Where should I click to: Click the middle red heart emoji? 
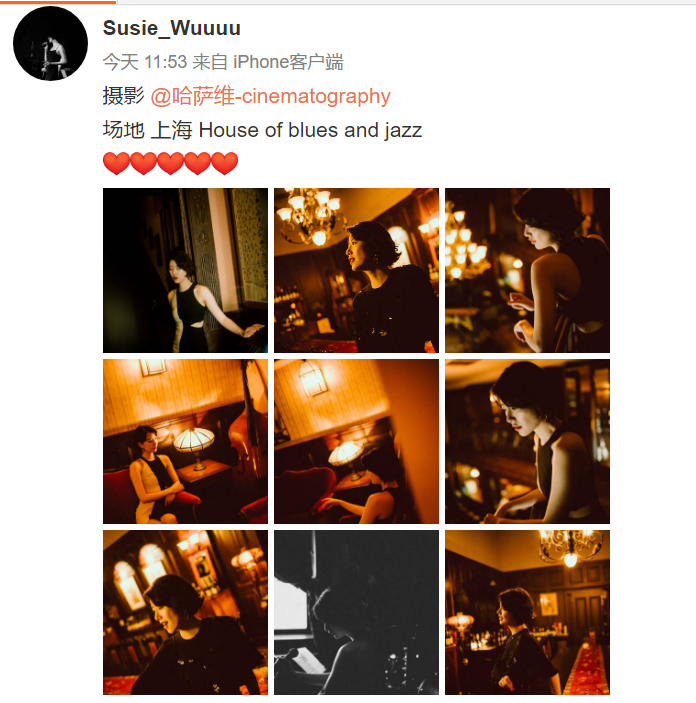point(170,163)
